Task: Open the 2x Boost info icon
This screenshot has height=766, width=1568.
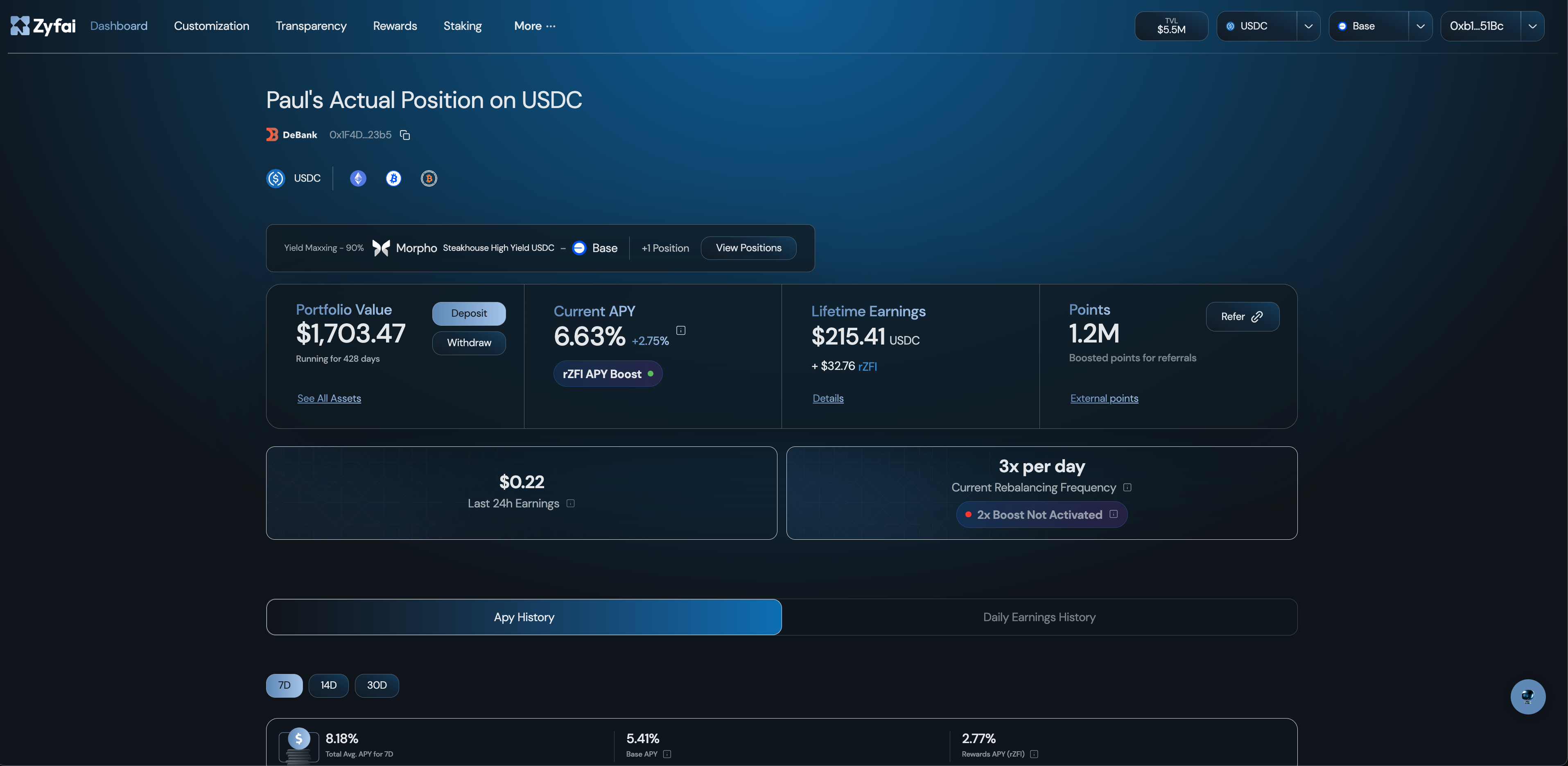Action: tap(1113, 514)
